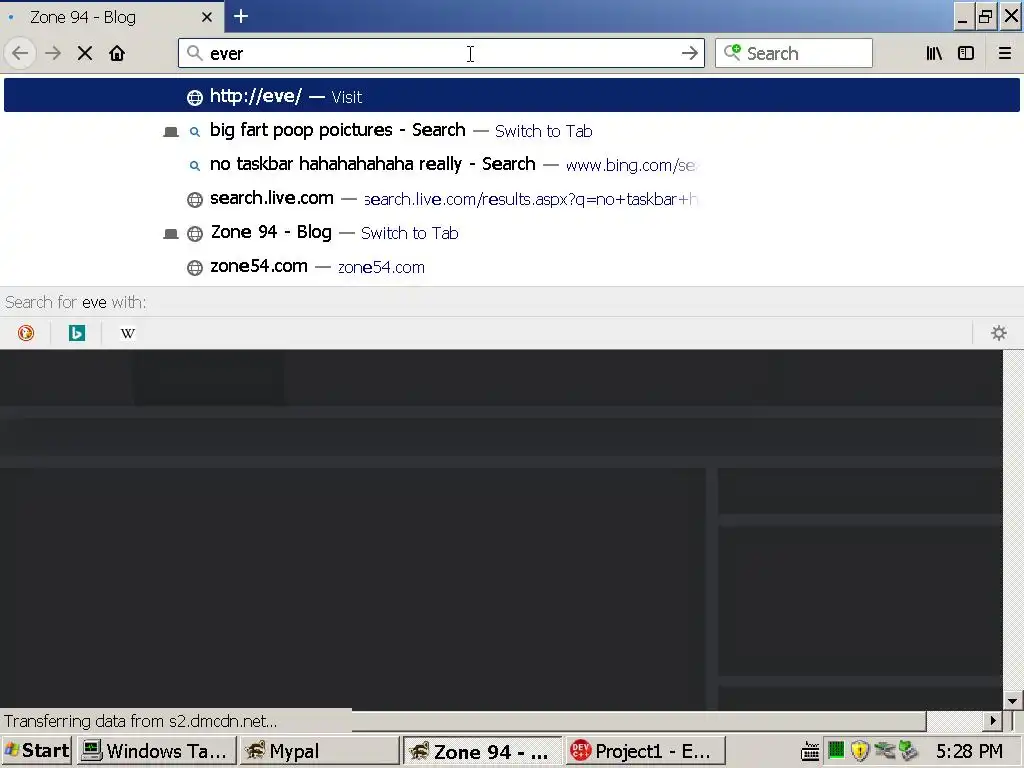Switch to the Mypal taskbar button
Viewport: 1024px width, 768px height.
(x=319, y=751)
